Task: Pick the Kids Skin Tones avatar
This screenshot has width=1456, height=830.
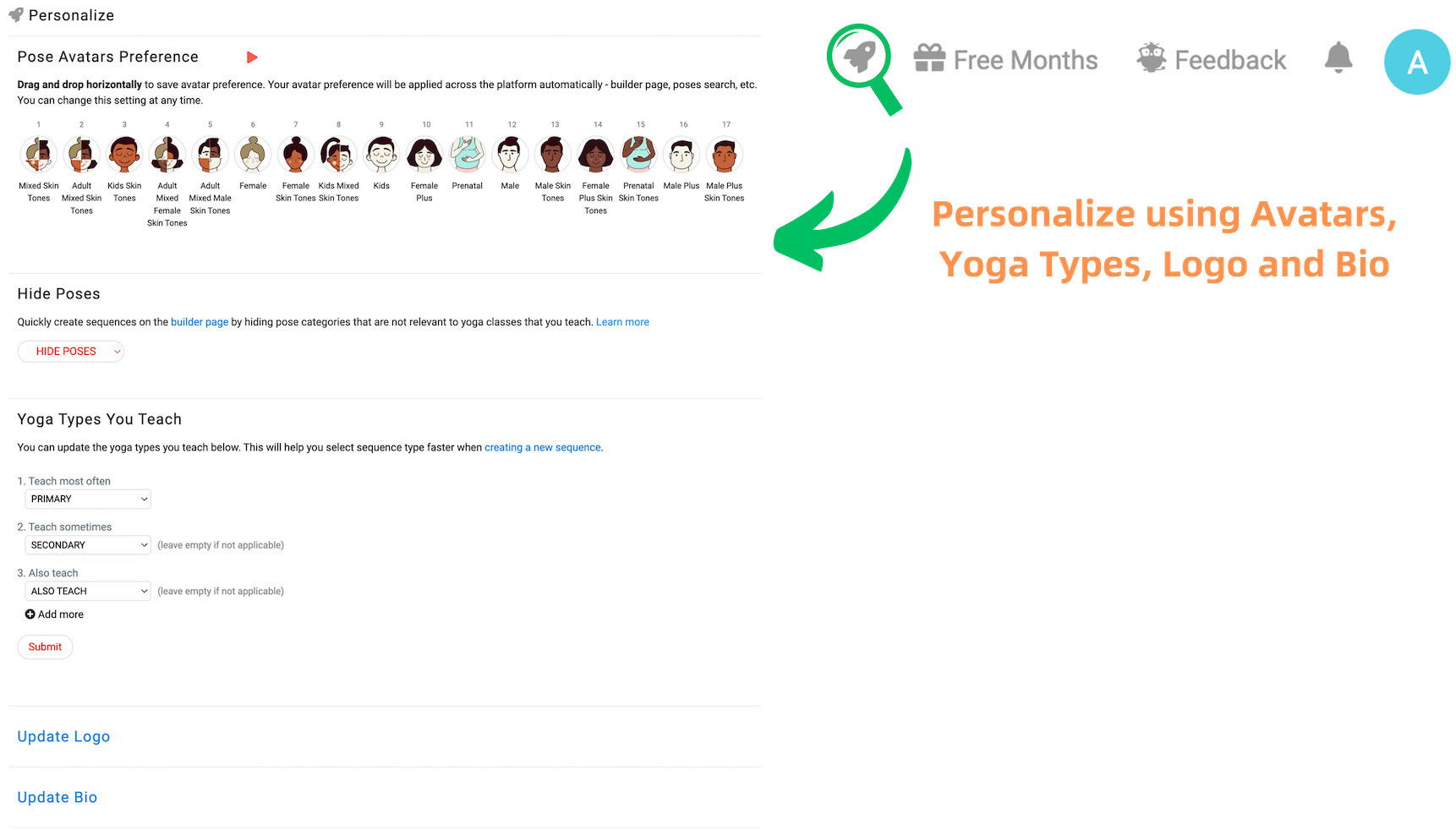Action: point(124,155)
